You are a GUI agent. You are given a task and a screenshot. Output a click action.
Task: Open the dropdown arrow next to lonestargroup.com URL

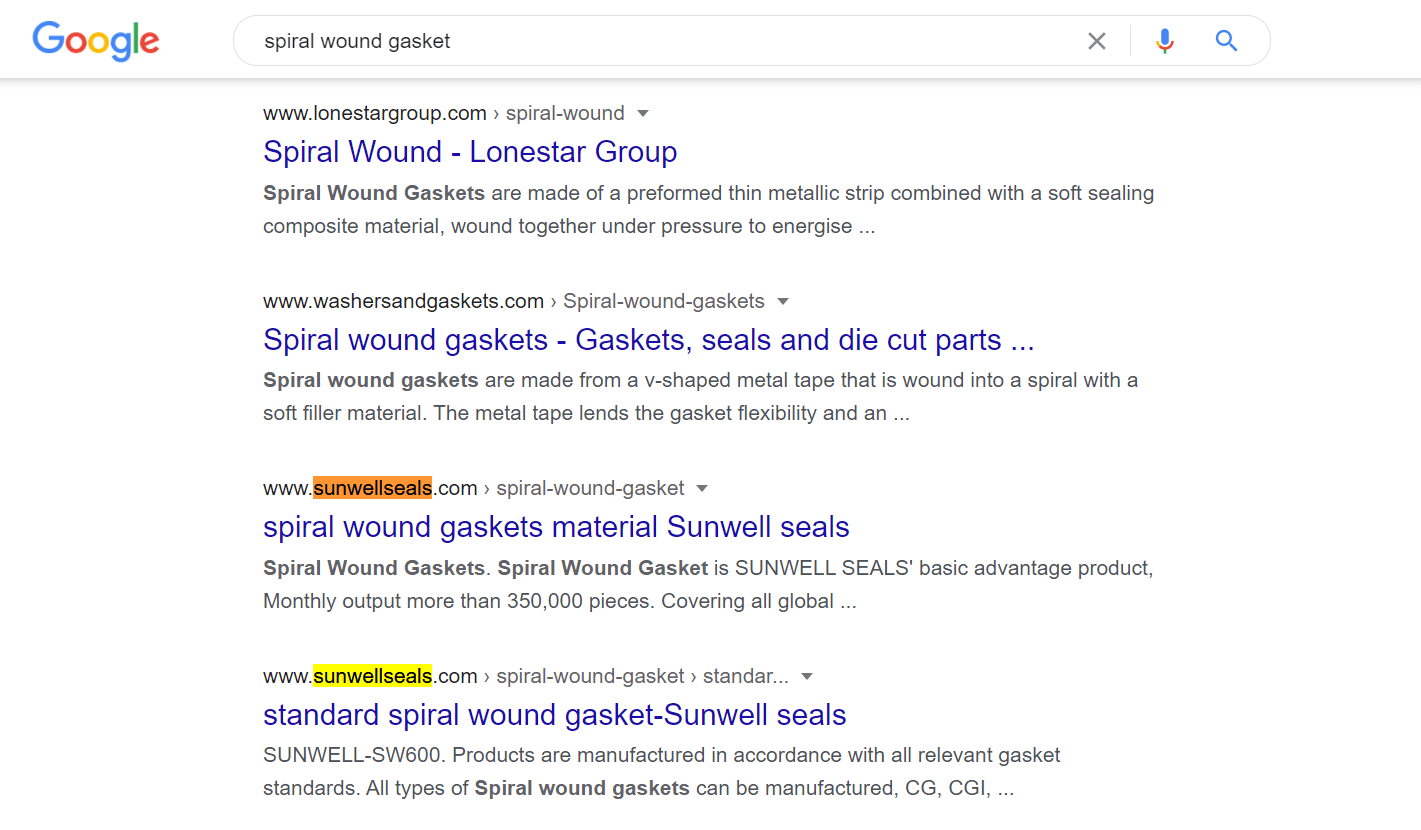point(643,113)
